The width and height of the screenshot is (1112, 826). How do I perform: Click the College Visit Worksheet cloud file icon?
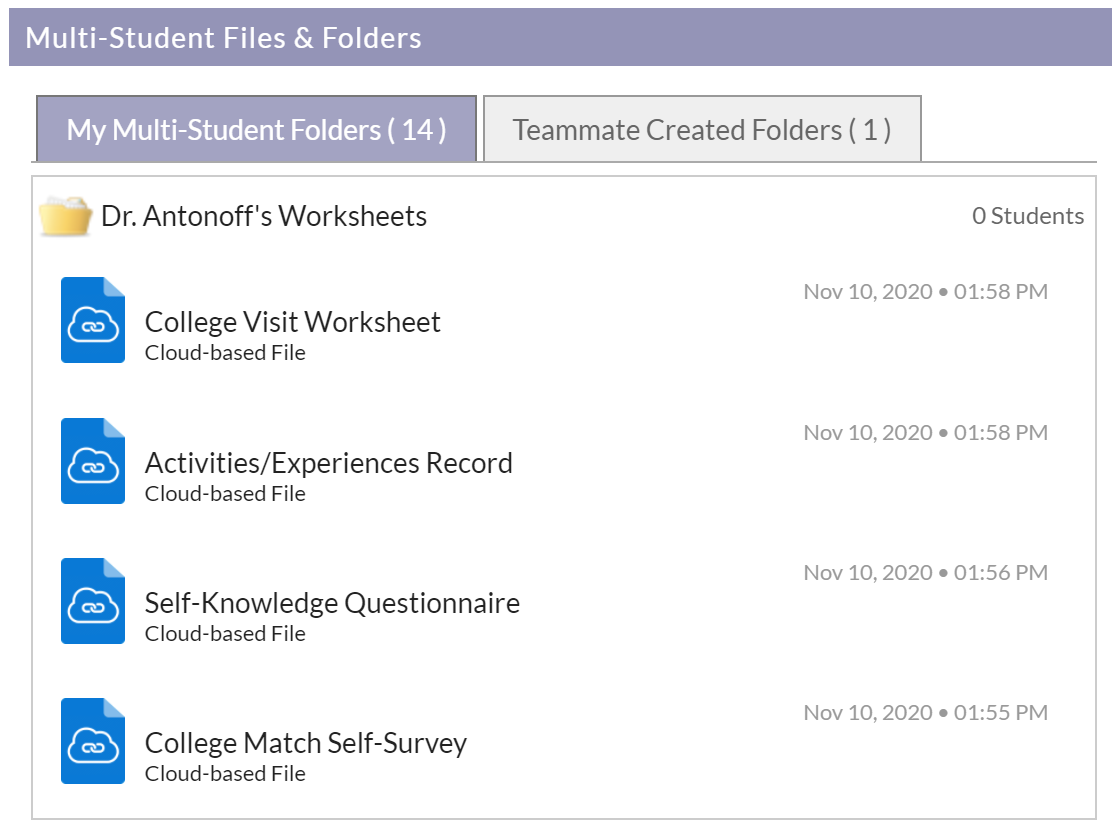coord(93,320)
